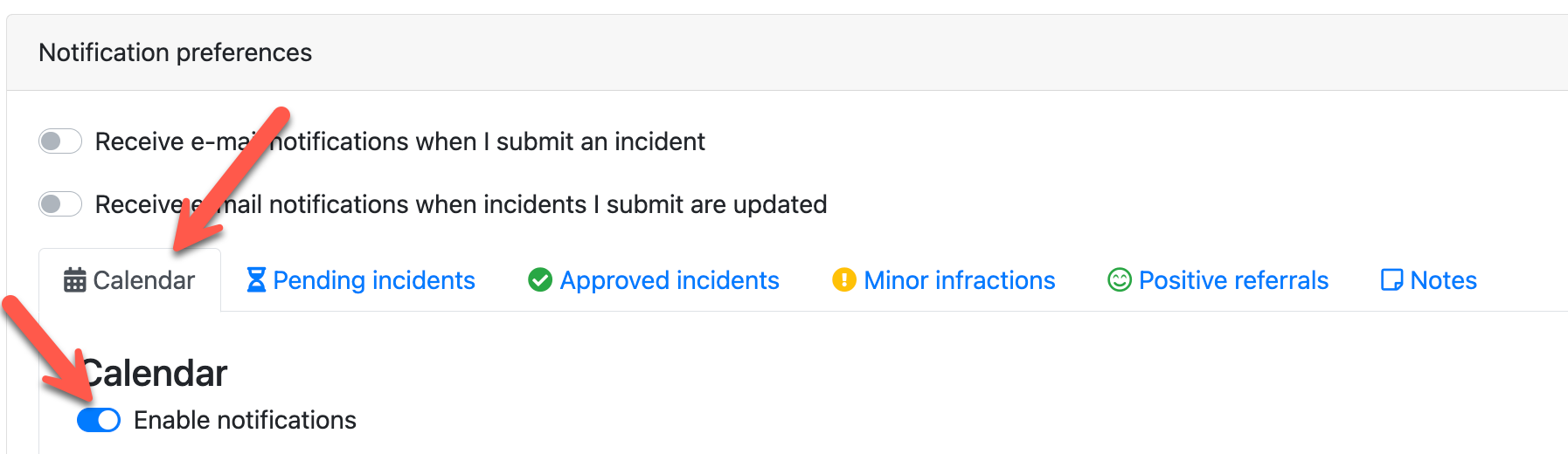The width and height of the screenshot is (1568, 454).
Task: Click the yellow exclamation Minor infractions icon
Action: 844,280
